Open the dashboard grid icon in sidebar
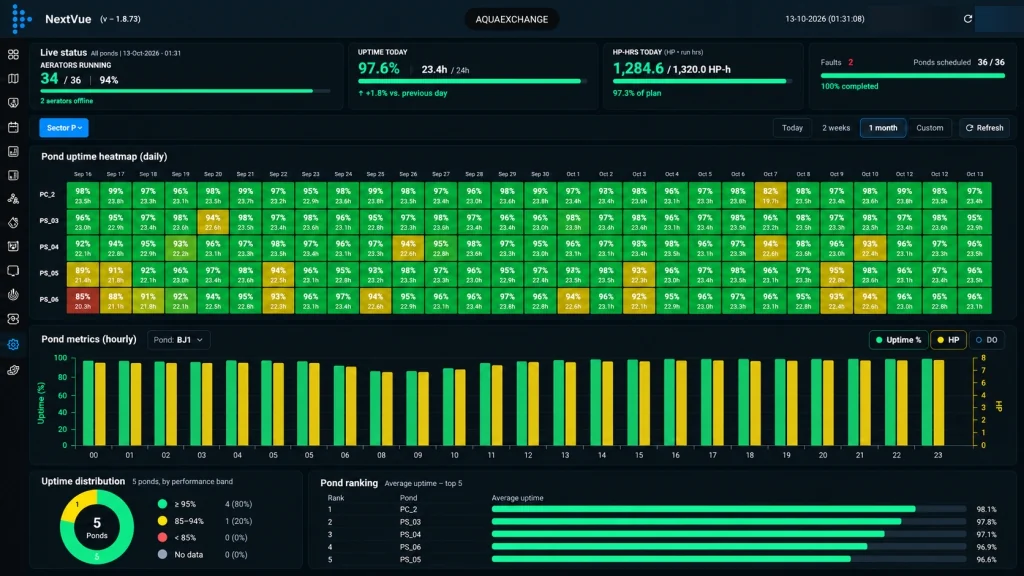Screen dimensions: 1024x576 tap(13, 55)
